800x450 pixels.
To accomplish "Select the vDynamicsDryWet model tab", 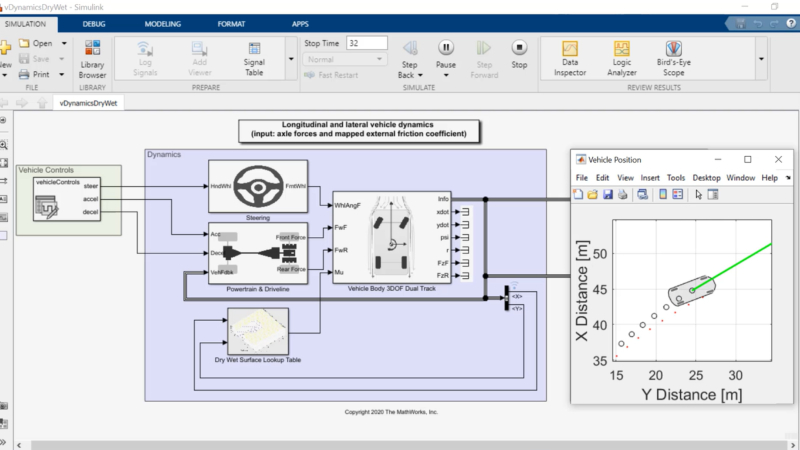I will [88, 103].
